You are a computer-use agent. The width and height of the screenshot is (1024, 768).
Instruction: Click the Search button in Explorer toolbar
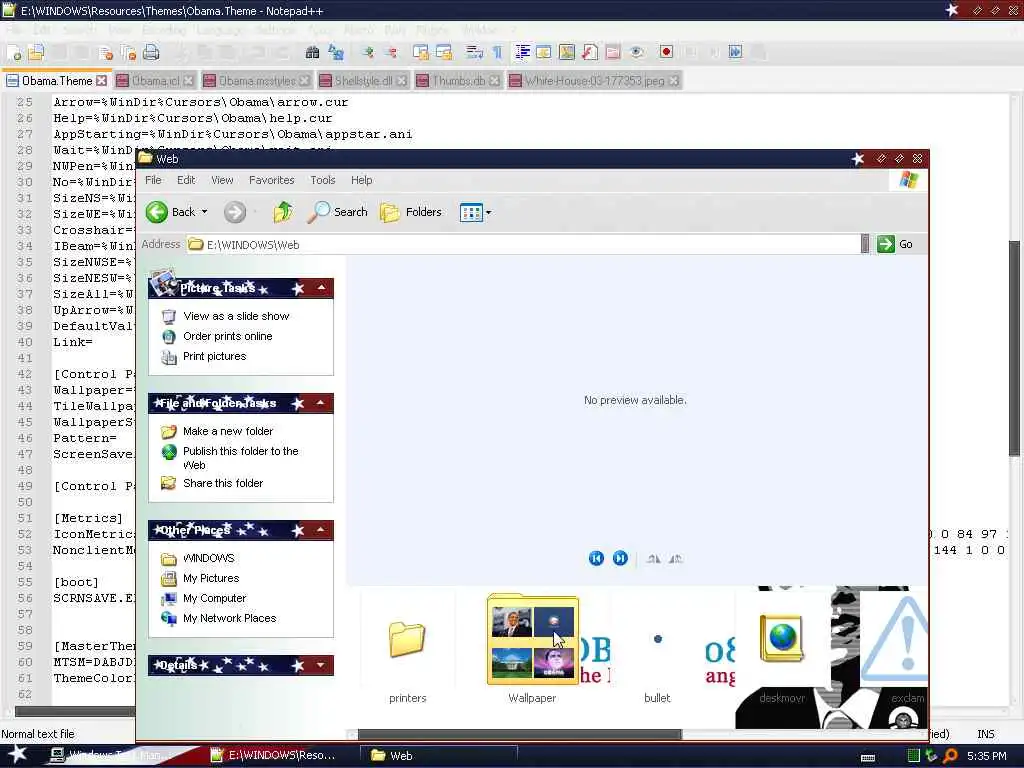click(x=337, y=212)
